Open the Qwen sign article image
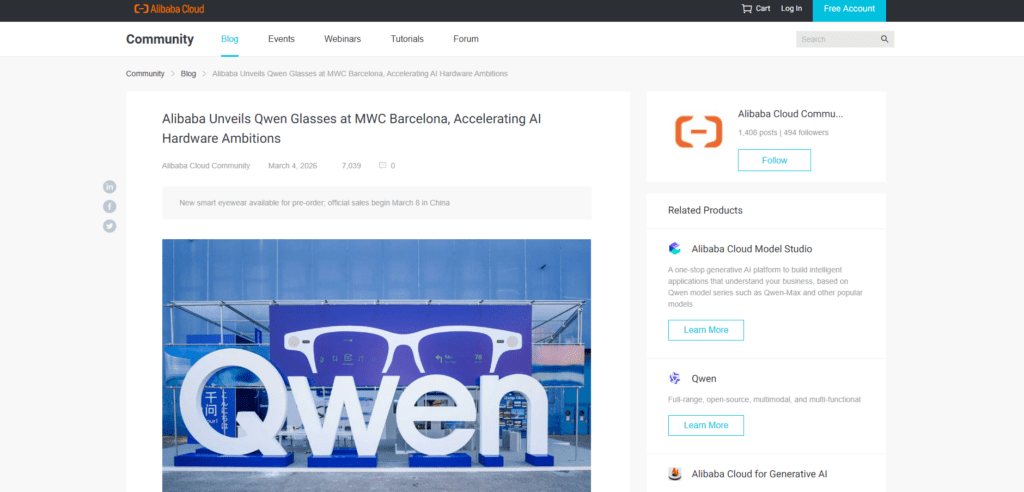Screen dimensions: 1024x492 pos(377,365)
